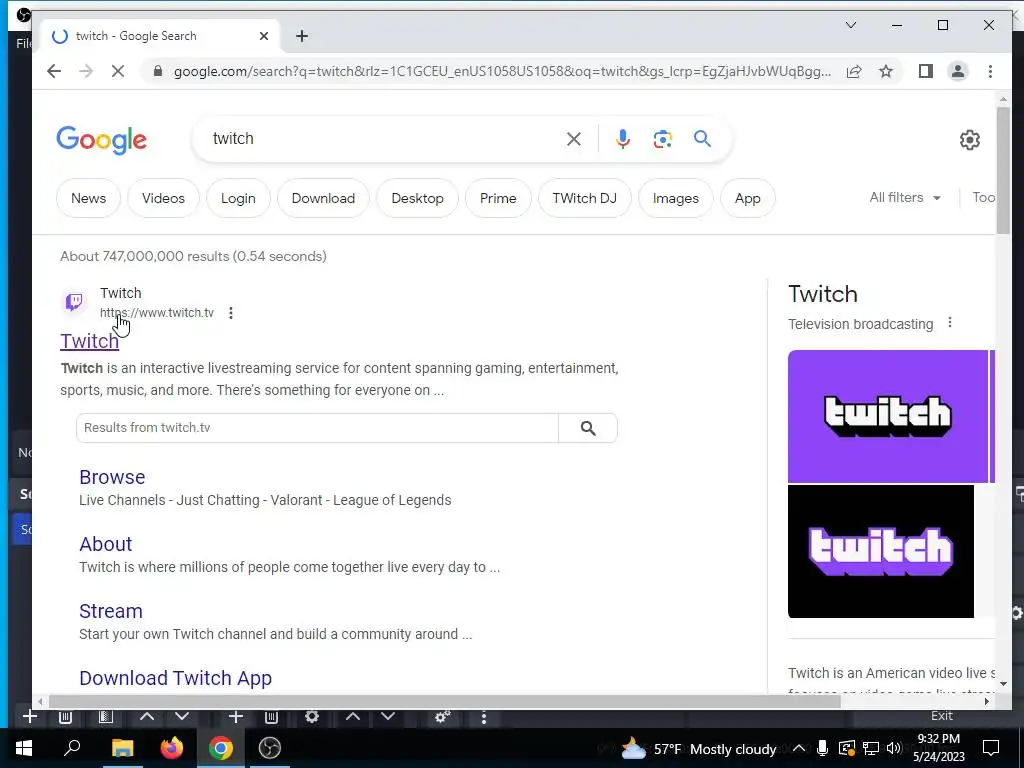Select the Videos filter chip
Screen dimensions: 1024x768
pos(163,198)
